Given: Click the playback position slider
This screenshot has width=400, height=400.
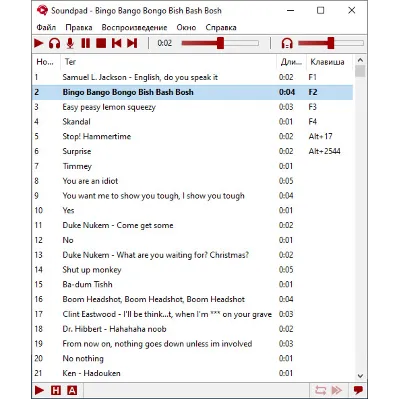Looking at the screenshot, I should [220, 43].
